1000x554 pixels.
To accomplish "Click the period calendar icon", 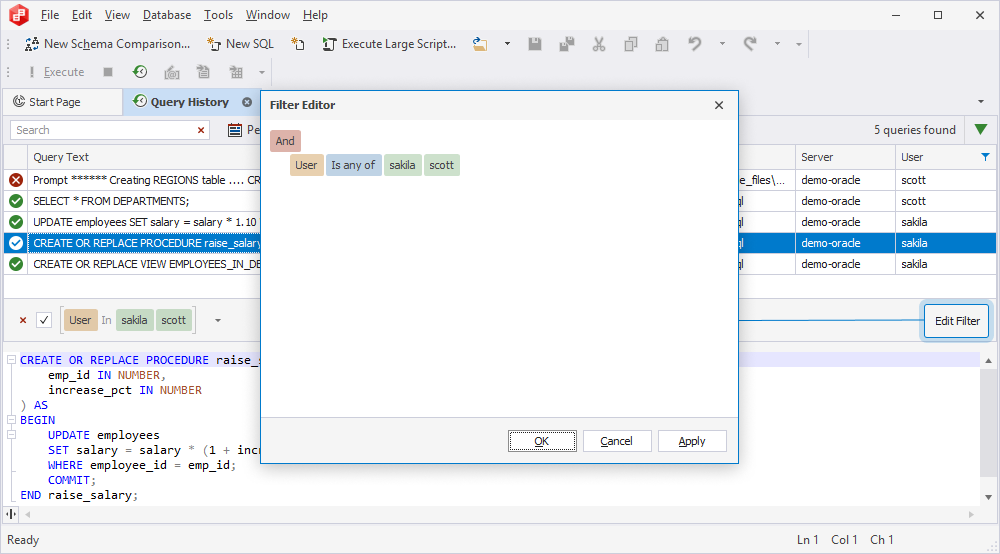I will click(x=235, y=130).
